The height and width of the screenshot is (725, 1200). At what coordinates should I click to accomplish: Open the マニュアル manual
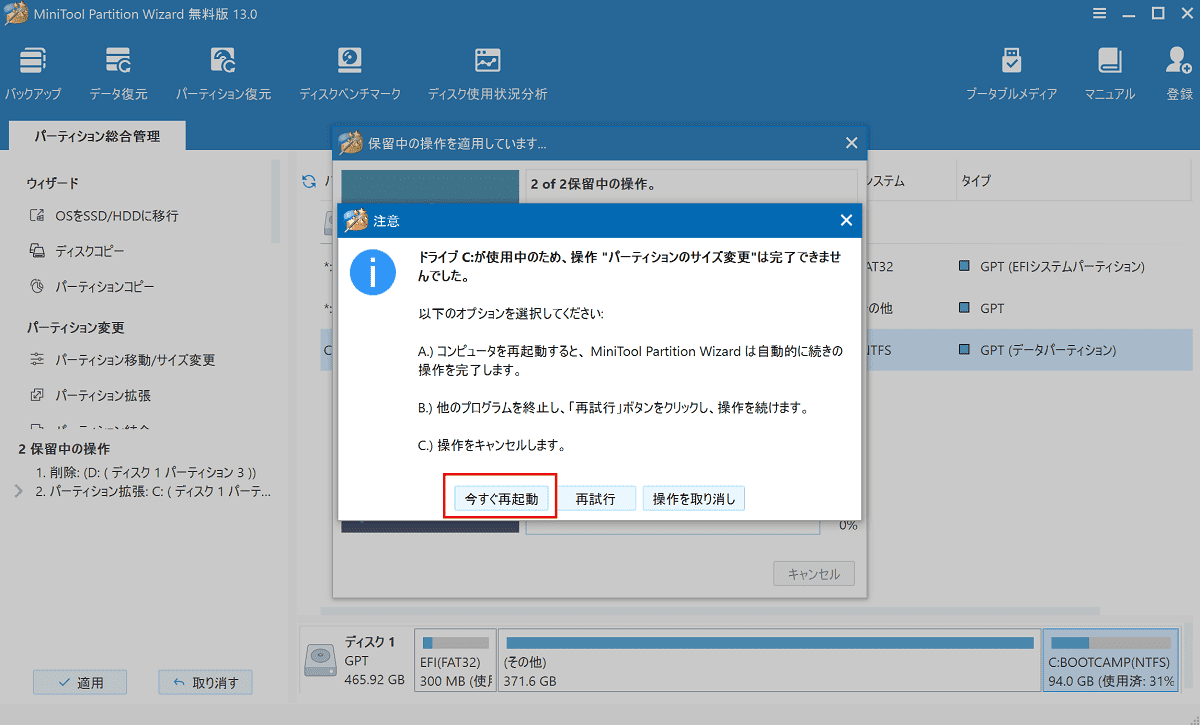tap(1110, 73)
